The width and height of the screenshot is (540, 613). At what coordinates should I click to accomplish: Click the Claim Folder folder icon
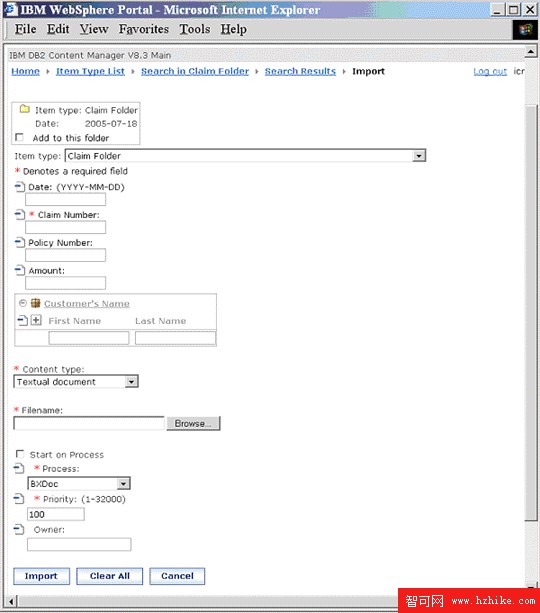[25, 109]
